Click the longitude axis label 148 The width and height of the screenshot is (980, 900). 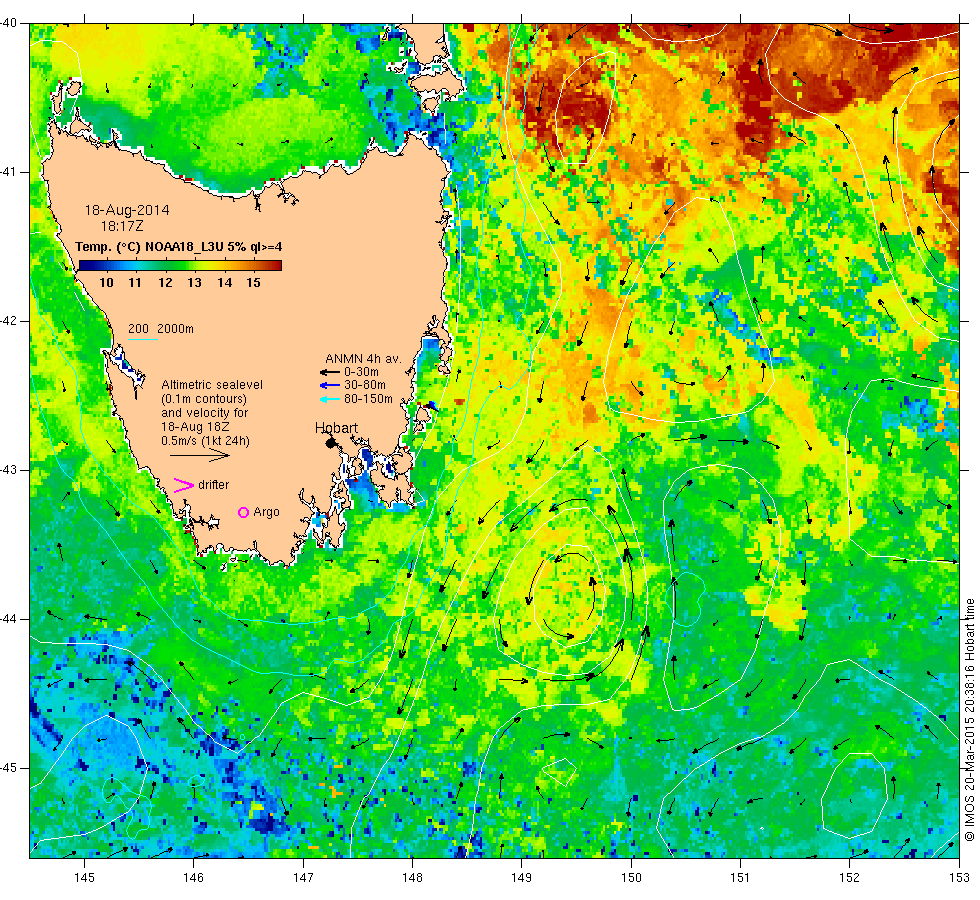point(412,878)
